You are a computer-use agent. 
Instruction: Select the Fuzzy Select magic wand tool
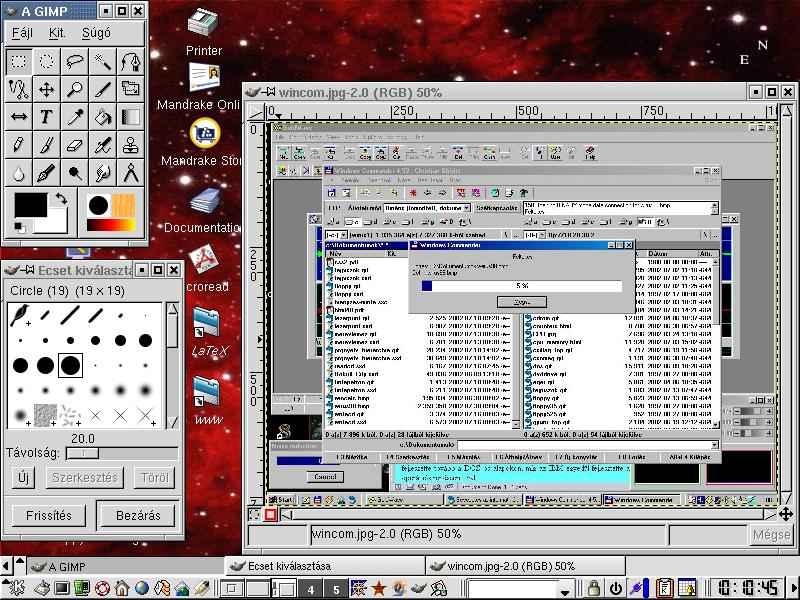103,61
